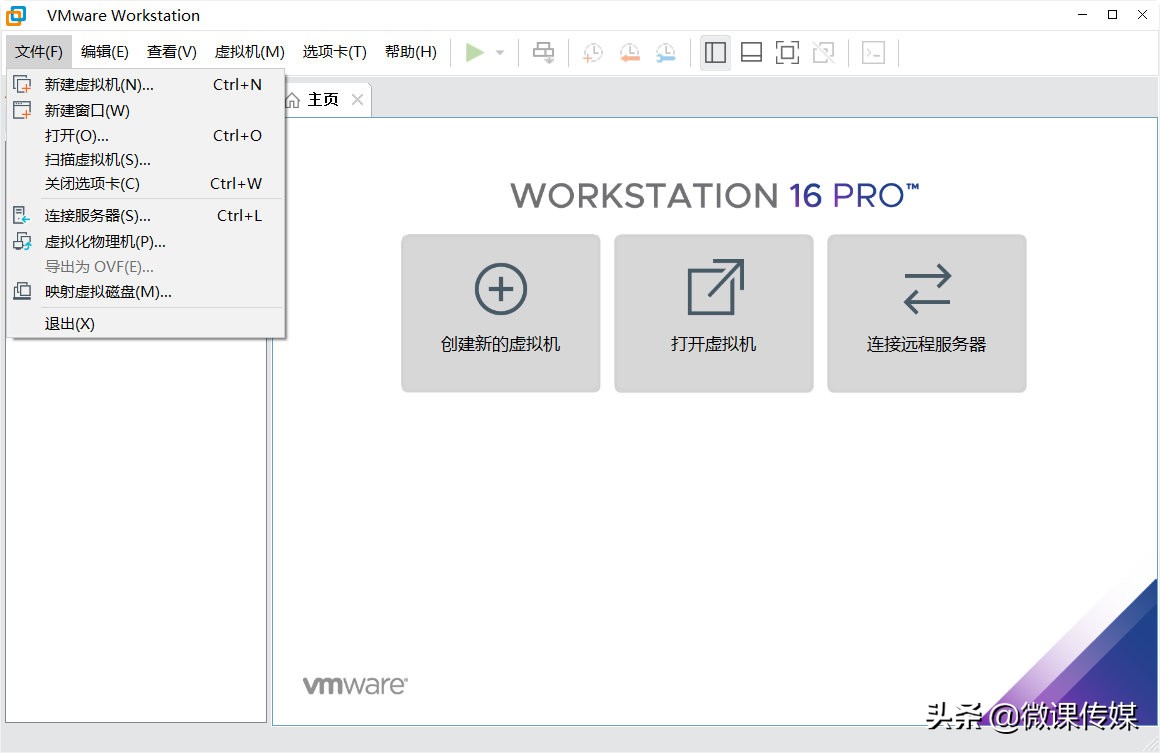Open the 文件(F) menu

pos(39,52)
